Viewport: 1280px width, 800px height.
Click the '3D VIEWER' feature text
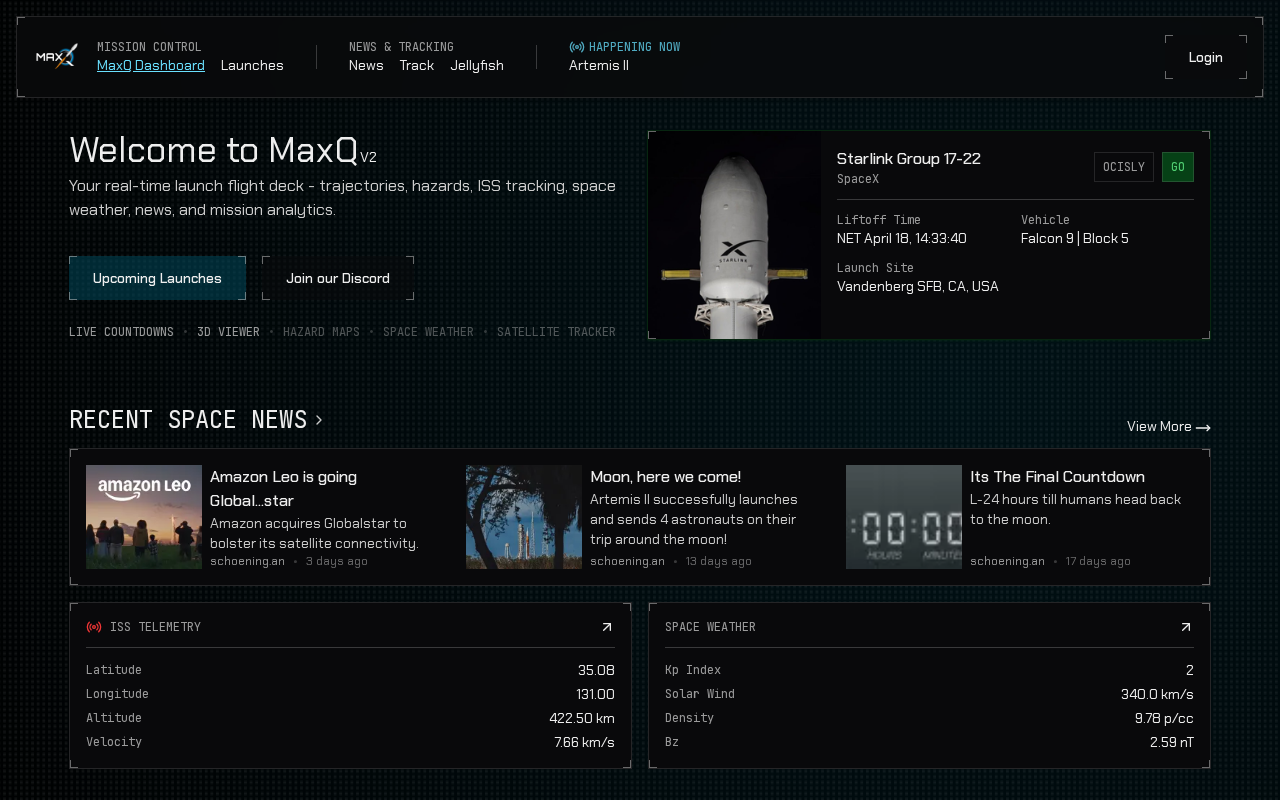click(228, 332)
